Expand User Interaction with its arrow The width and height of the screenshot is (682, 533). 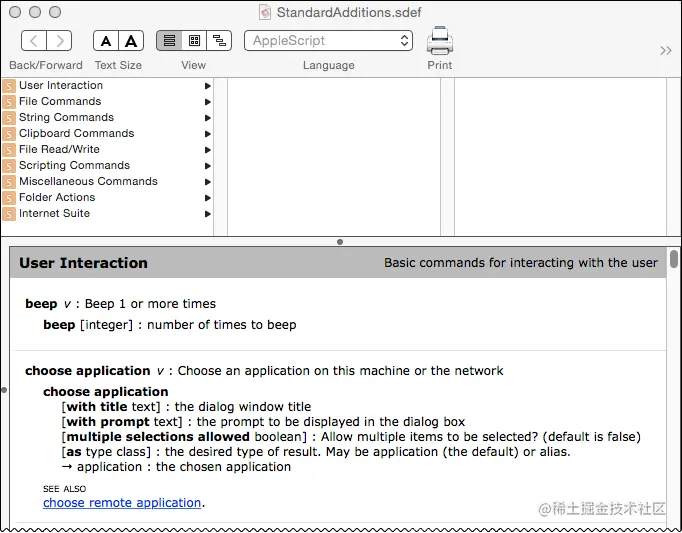pos(207,86)
